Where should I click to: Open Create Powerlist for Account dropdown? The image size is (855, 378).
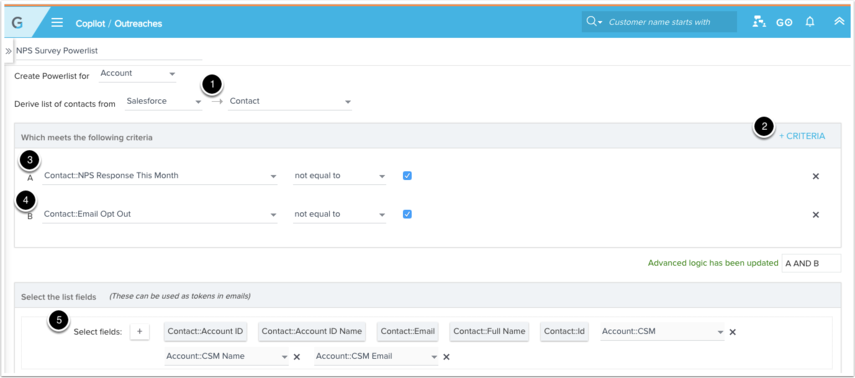137,74
